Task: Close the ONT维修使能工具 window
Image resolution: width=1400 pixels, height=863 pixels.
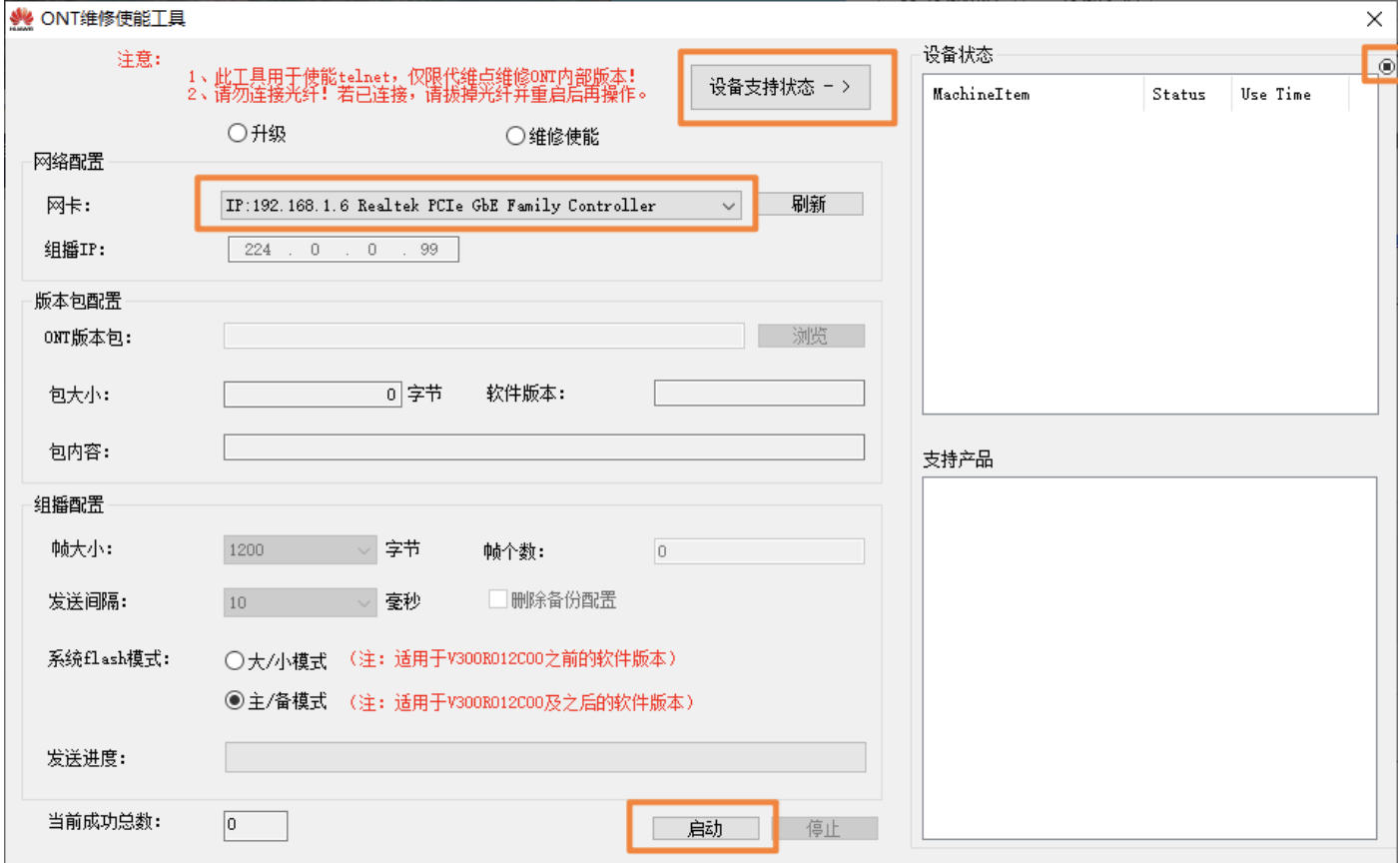Action: pyautogui.click(x=1374, y=19)
